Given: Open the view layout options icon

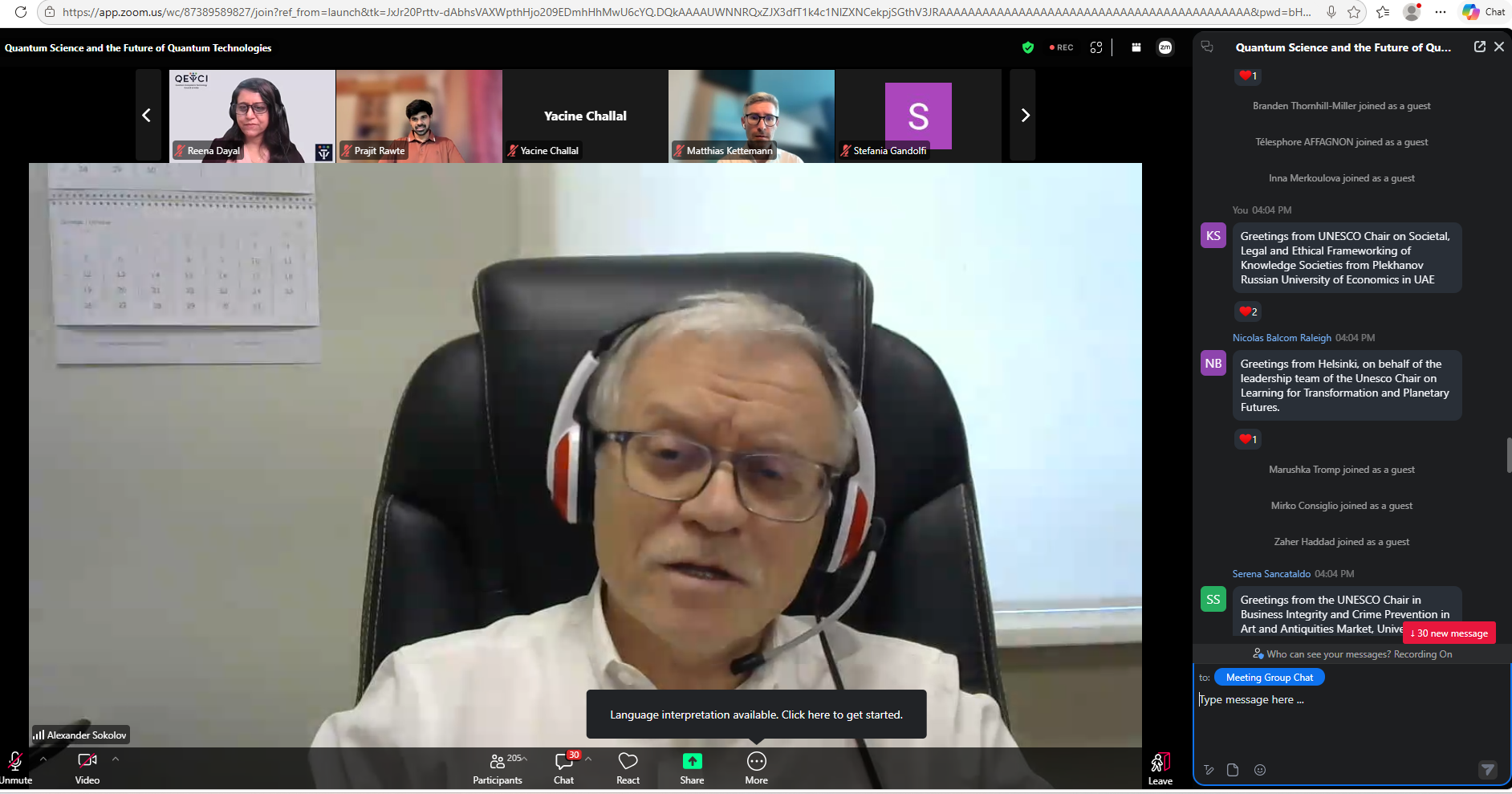Looking at the screenshot, I should (1096, 47).
